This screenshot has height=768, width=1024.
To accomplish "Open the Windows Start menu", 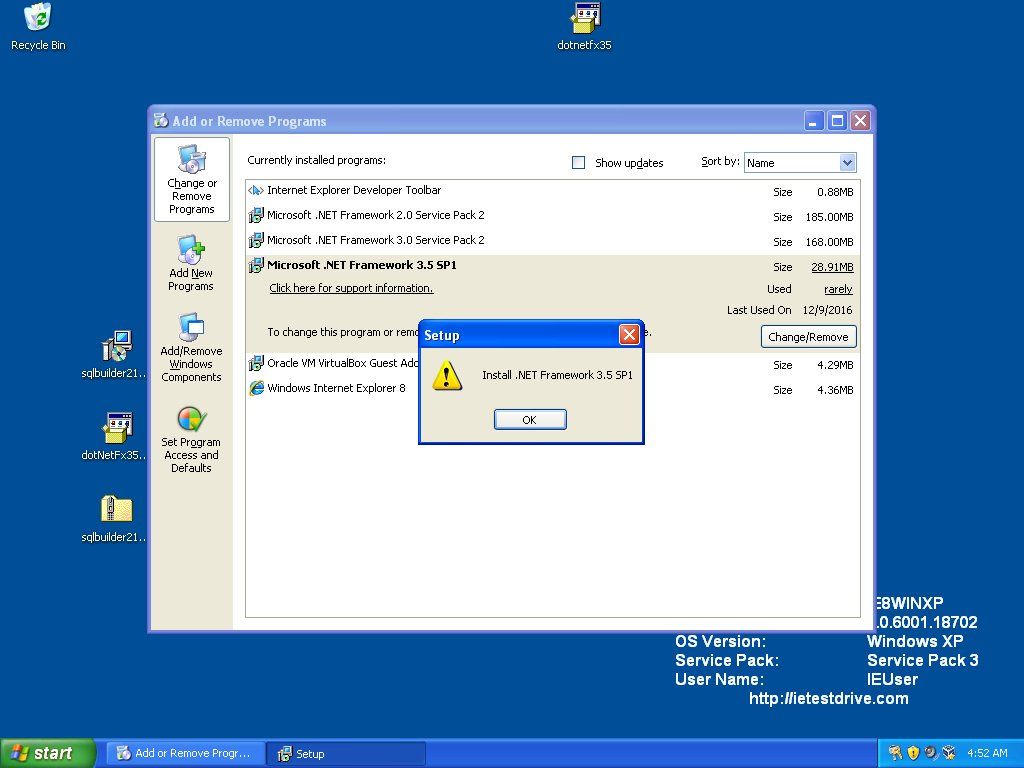I will tap(47, 753).
